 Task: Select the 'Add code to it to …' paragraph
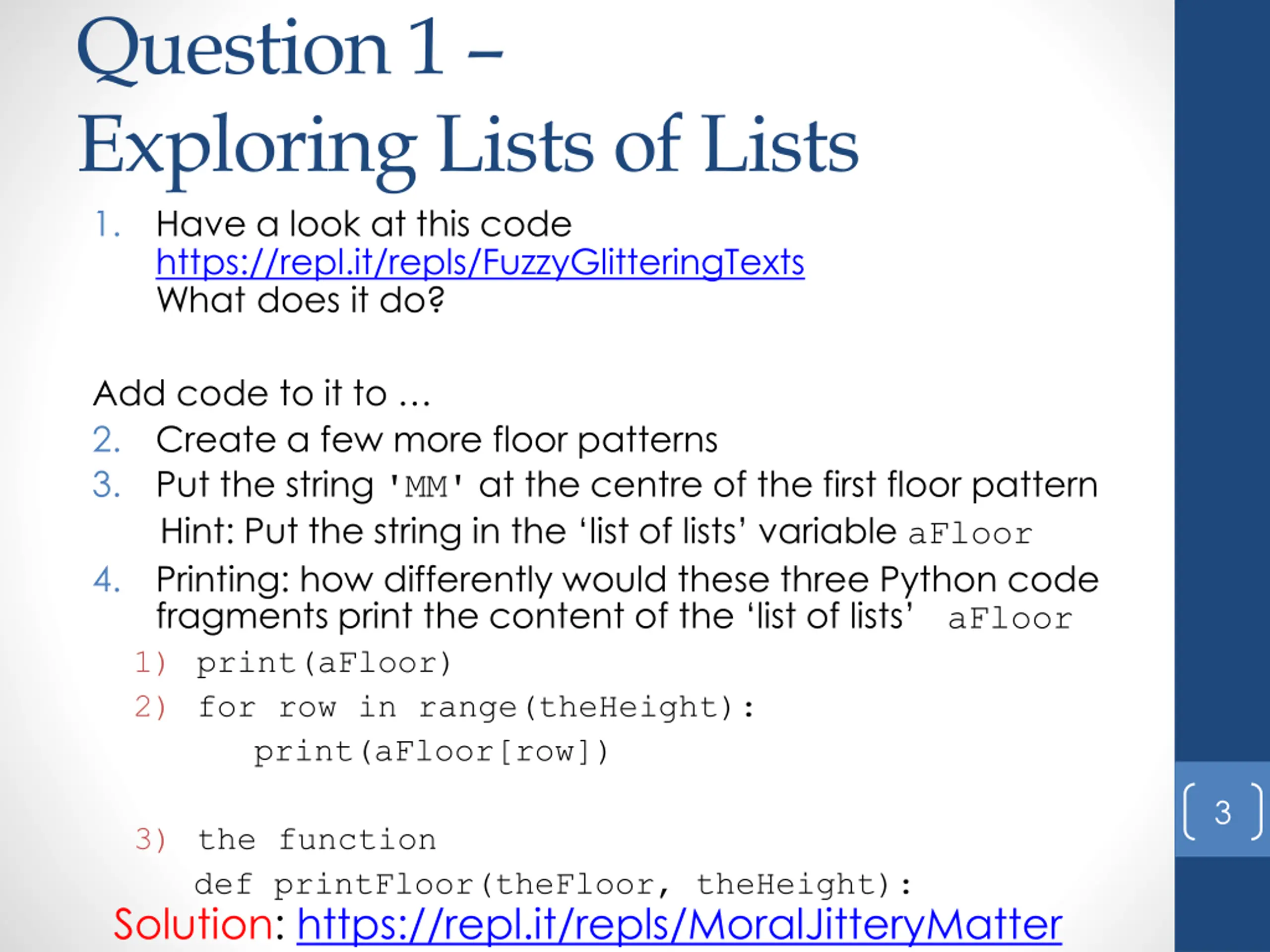(262, 393)
